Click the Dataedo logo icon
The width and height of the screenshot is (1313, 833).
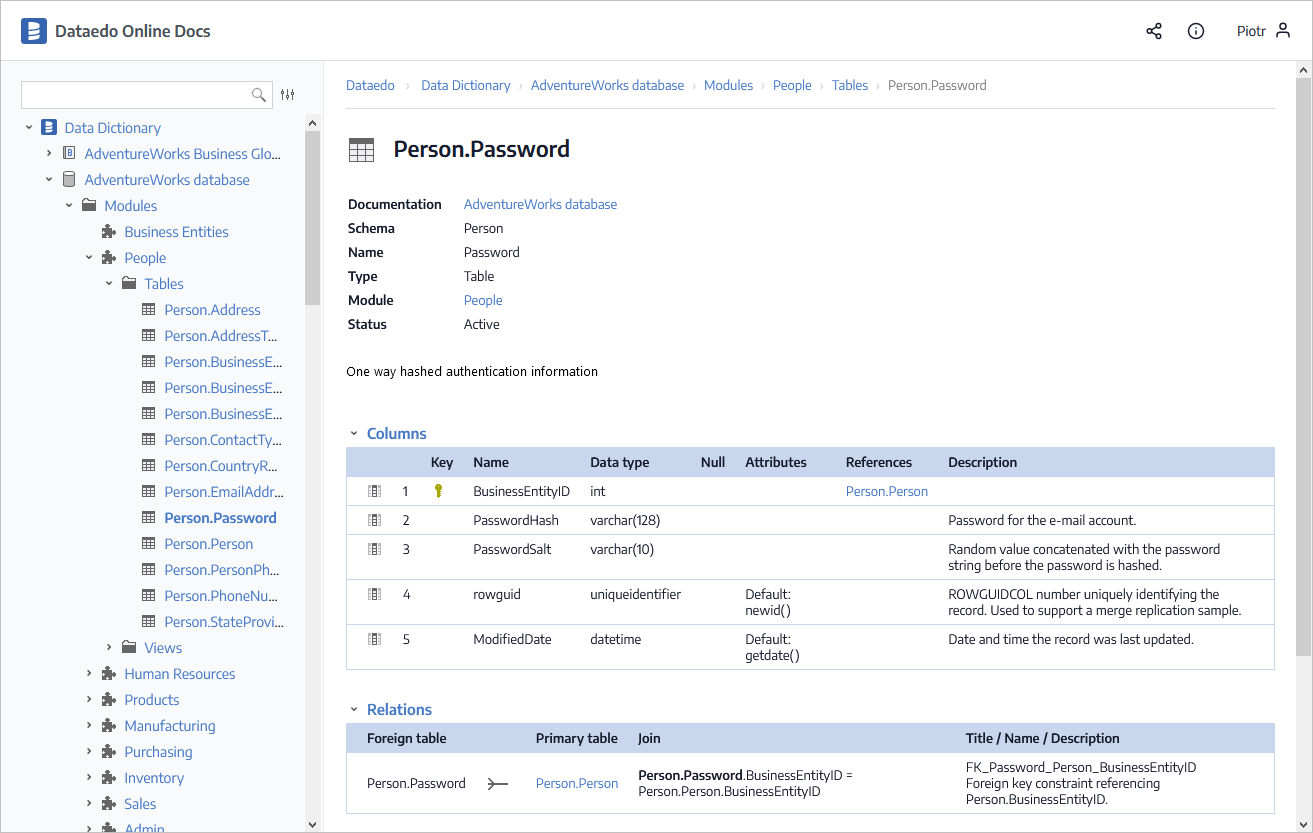coord(34,31)
